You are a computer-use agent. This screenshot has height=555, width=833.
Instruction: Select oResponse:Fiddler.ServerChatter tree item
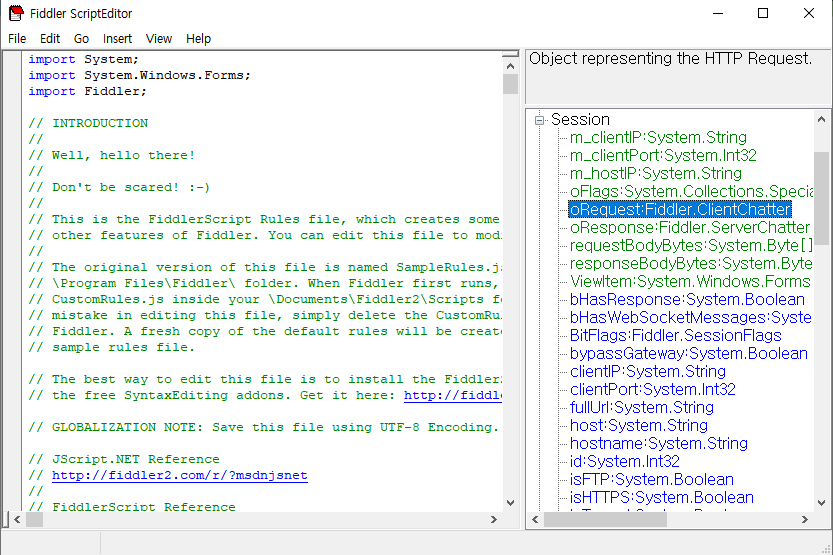click(x=690, y=228)
